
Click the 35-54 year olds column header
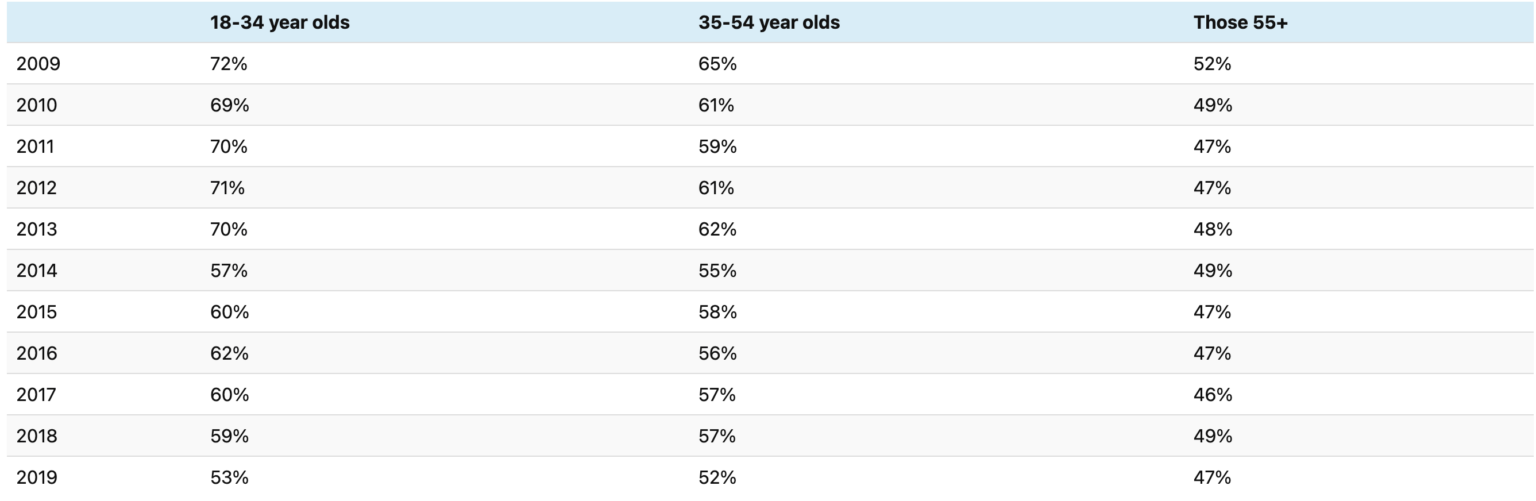(768, 22)
